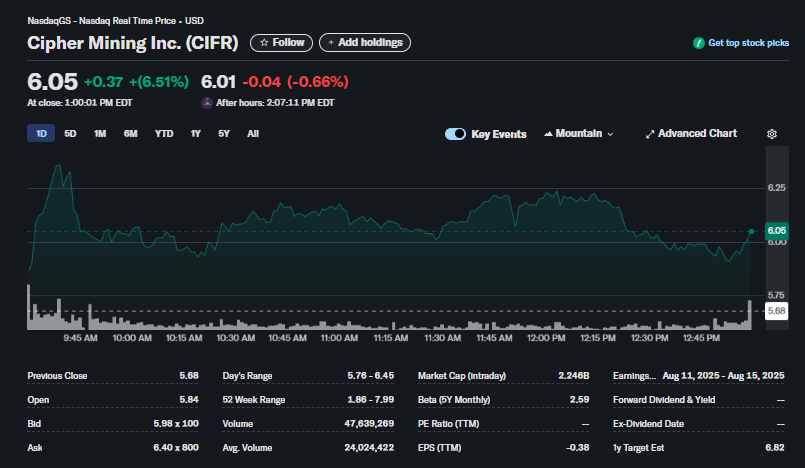805x468 pixels.
Task: Switch chart to 6M range
Action: coord(130,133)
